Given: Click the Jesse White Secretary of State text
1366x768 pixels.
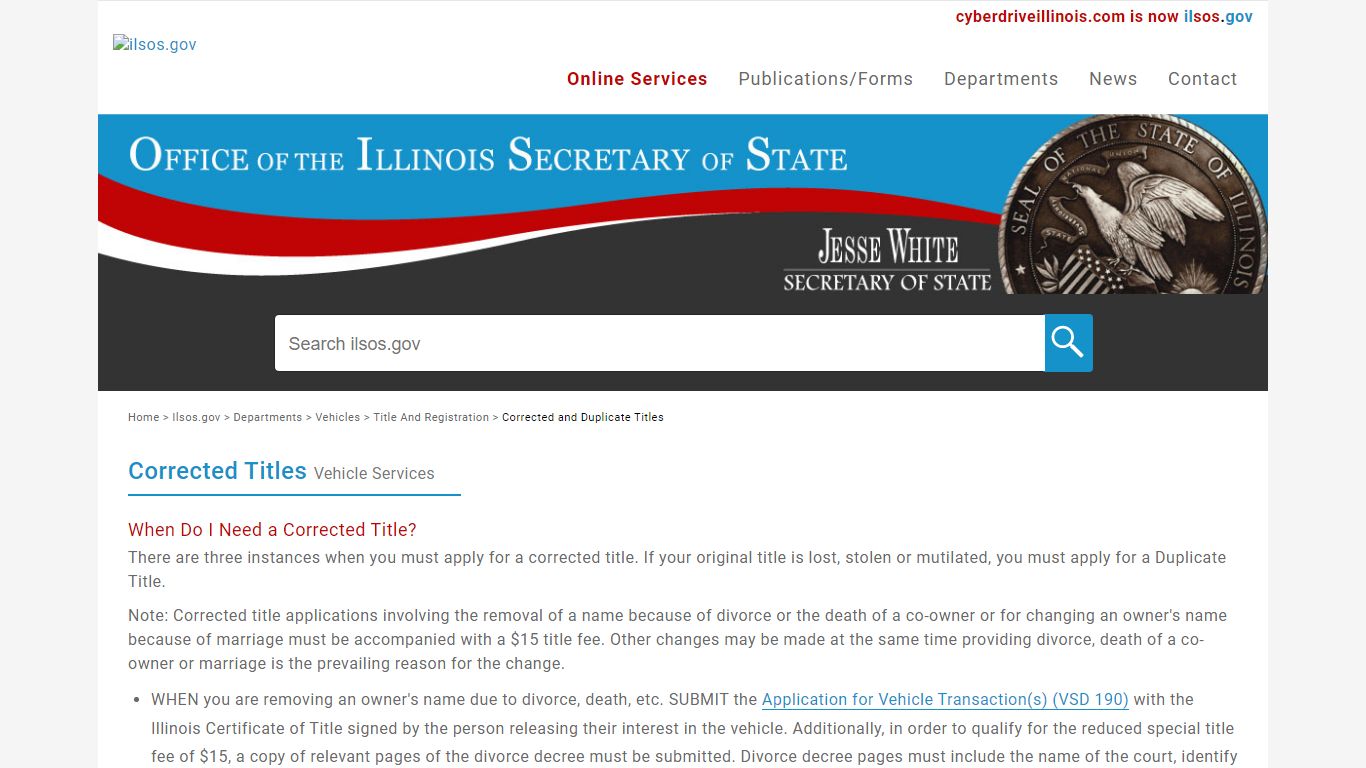Looking at the screenshot, I should coord(887,261).
